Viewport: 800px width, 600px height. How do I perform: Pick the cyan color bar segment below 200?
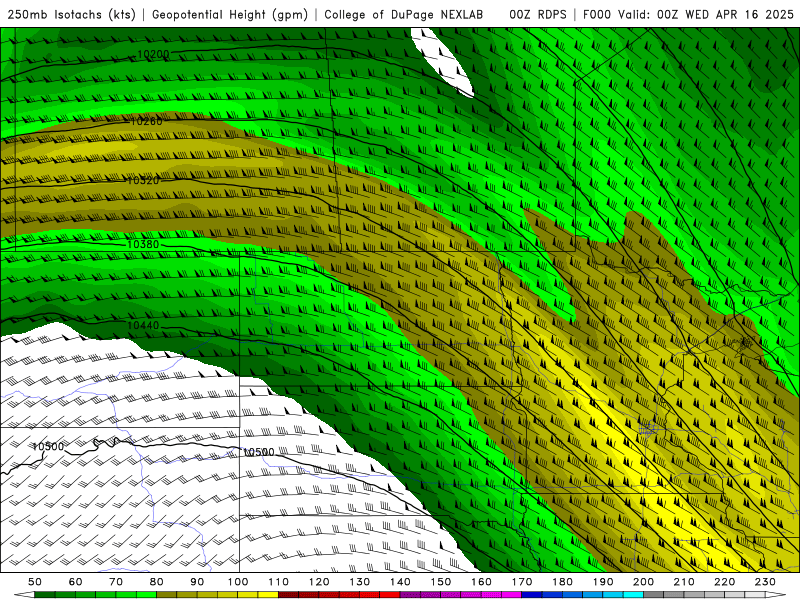pos(633,595)
